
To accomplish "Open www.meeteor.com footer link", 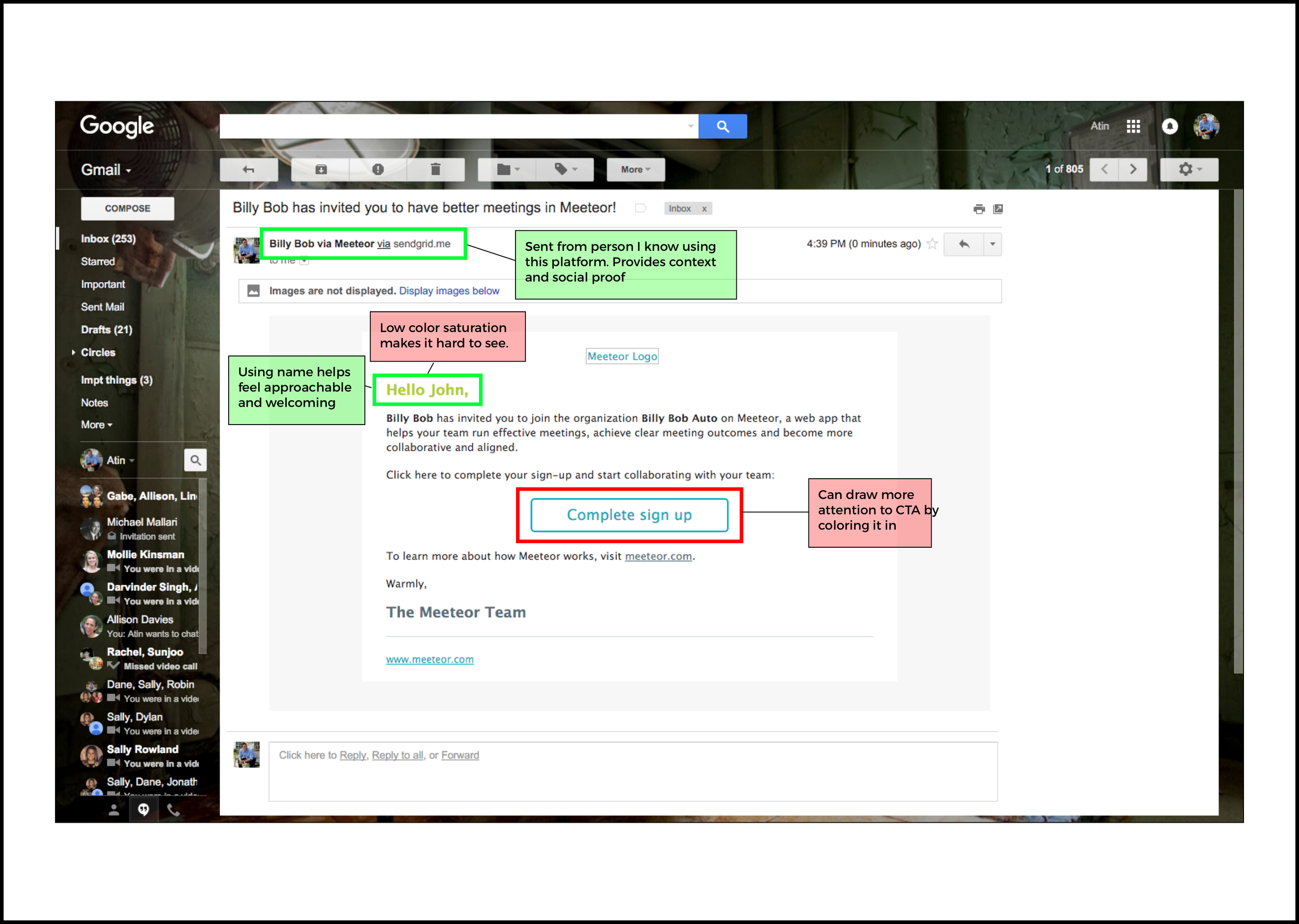I will [429, 659].
